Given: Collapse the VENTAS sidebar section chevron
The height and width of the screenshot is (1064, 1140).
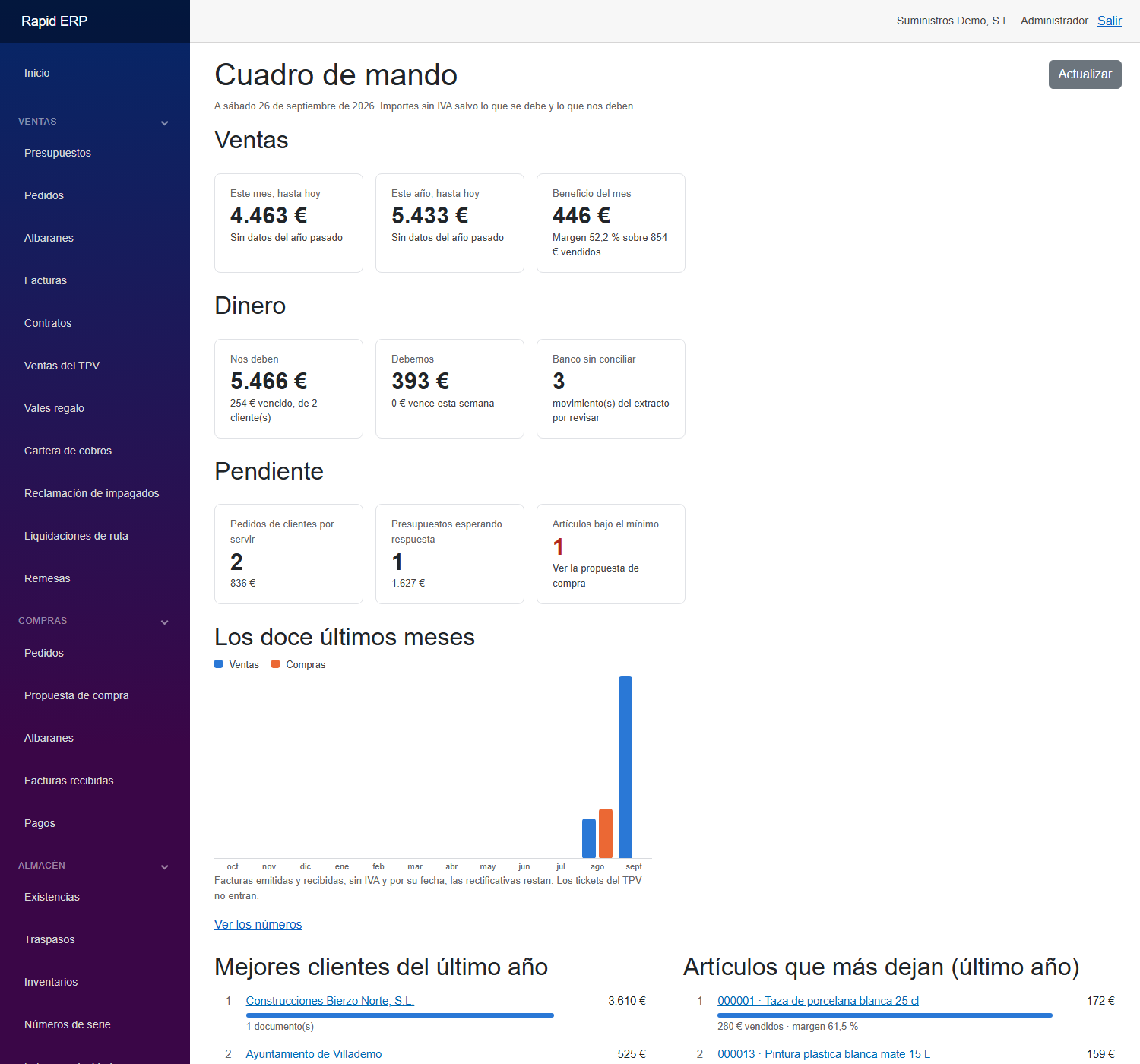Looking at the screenshot, I should 164,122.
